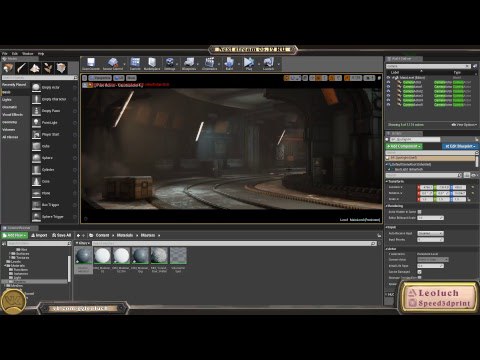Click the Cylinder icon in the place list
480x360 pixels.
pyautogui.click(x=36, y=170)
